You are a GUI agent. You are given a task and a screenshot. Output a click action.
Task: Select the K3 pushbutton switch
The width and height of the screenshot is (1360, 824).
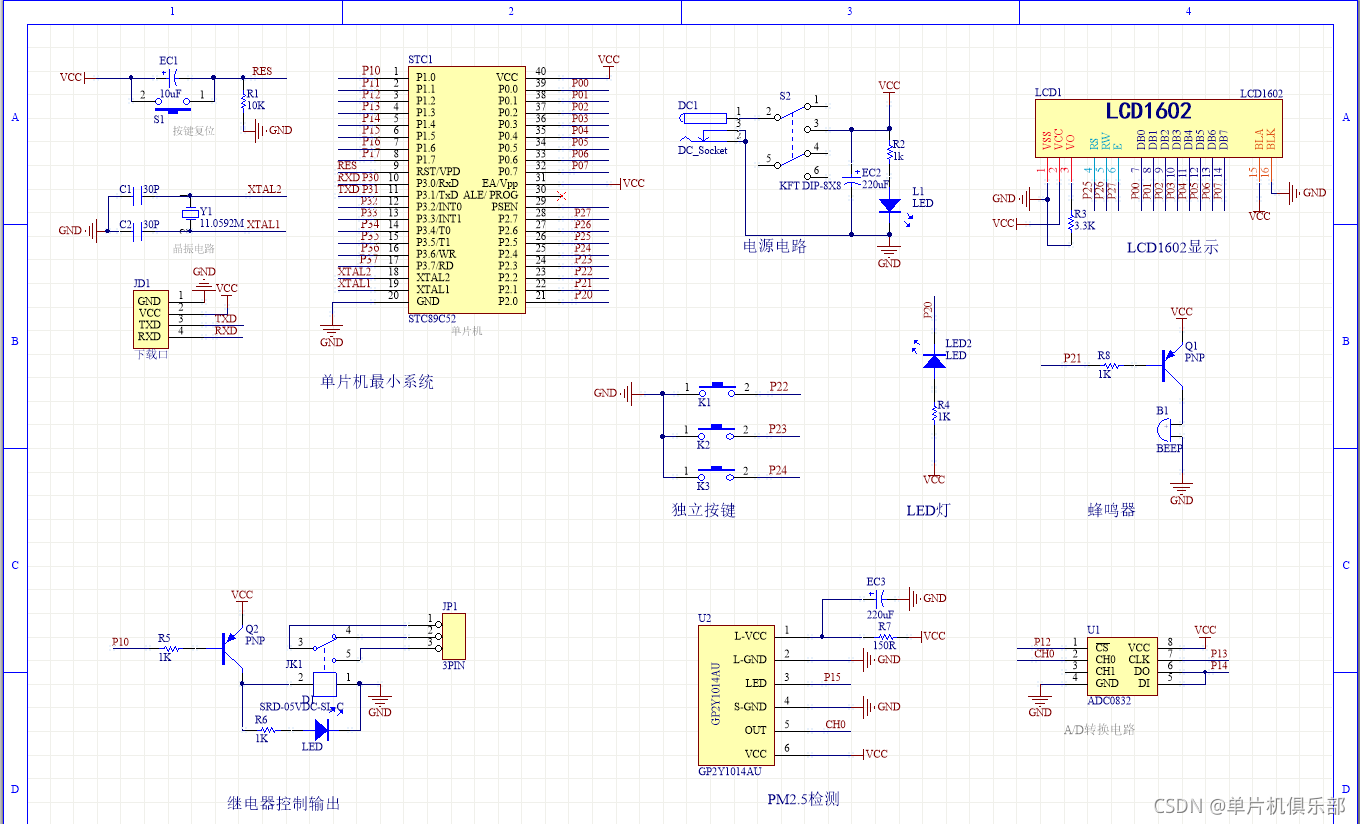coord(715,472)
